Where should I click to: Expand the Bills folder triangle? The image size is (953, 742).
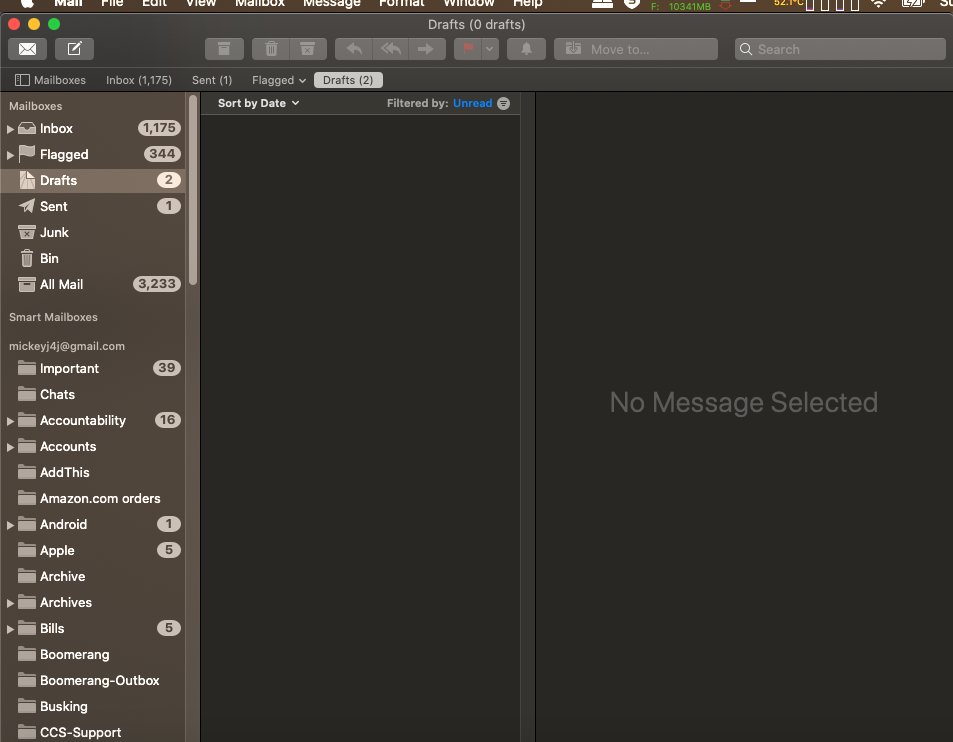[x=10, y=630]
